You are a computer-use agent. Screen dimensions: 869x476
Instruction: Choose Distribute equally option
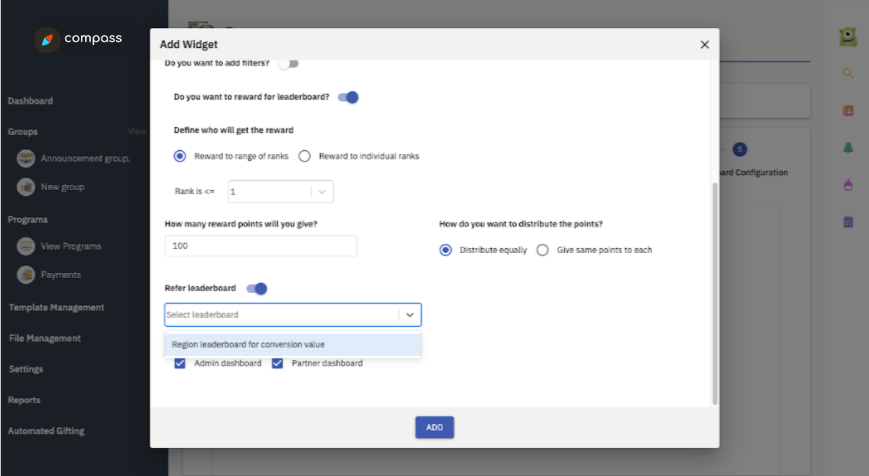click(445, 250)
